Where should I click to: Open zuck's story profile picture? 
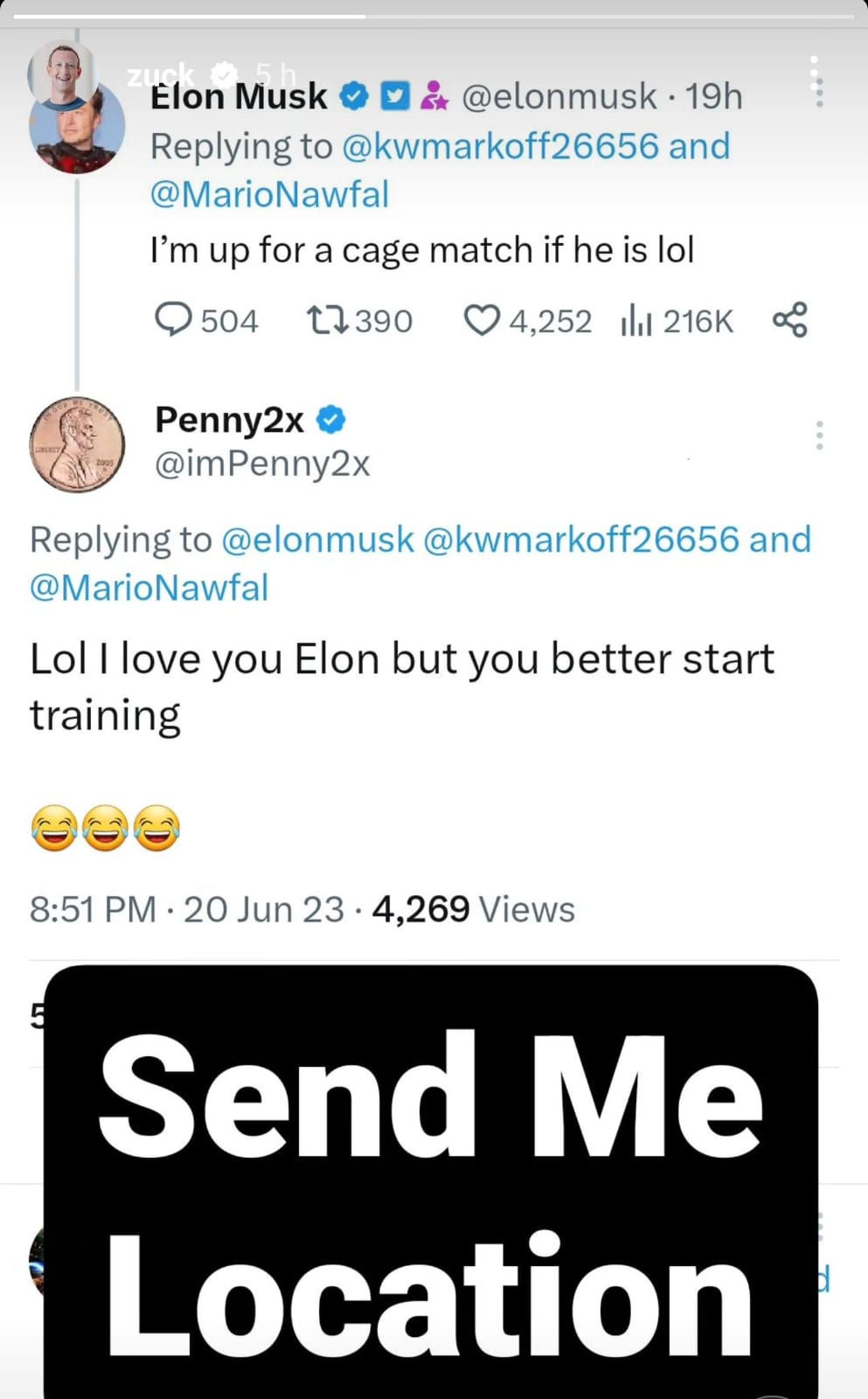click(x=61, y=72)
